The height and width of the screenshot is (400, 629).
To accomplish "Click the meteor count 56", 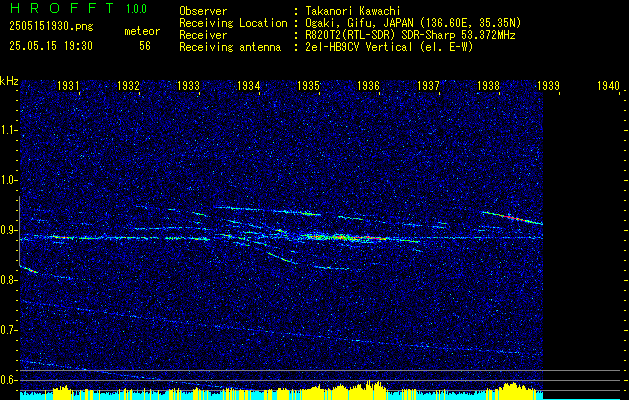I will pos(145,46).
